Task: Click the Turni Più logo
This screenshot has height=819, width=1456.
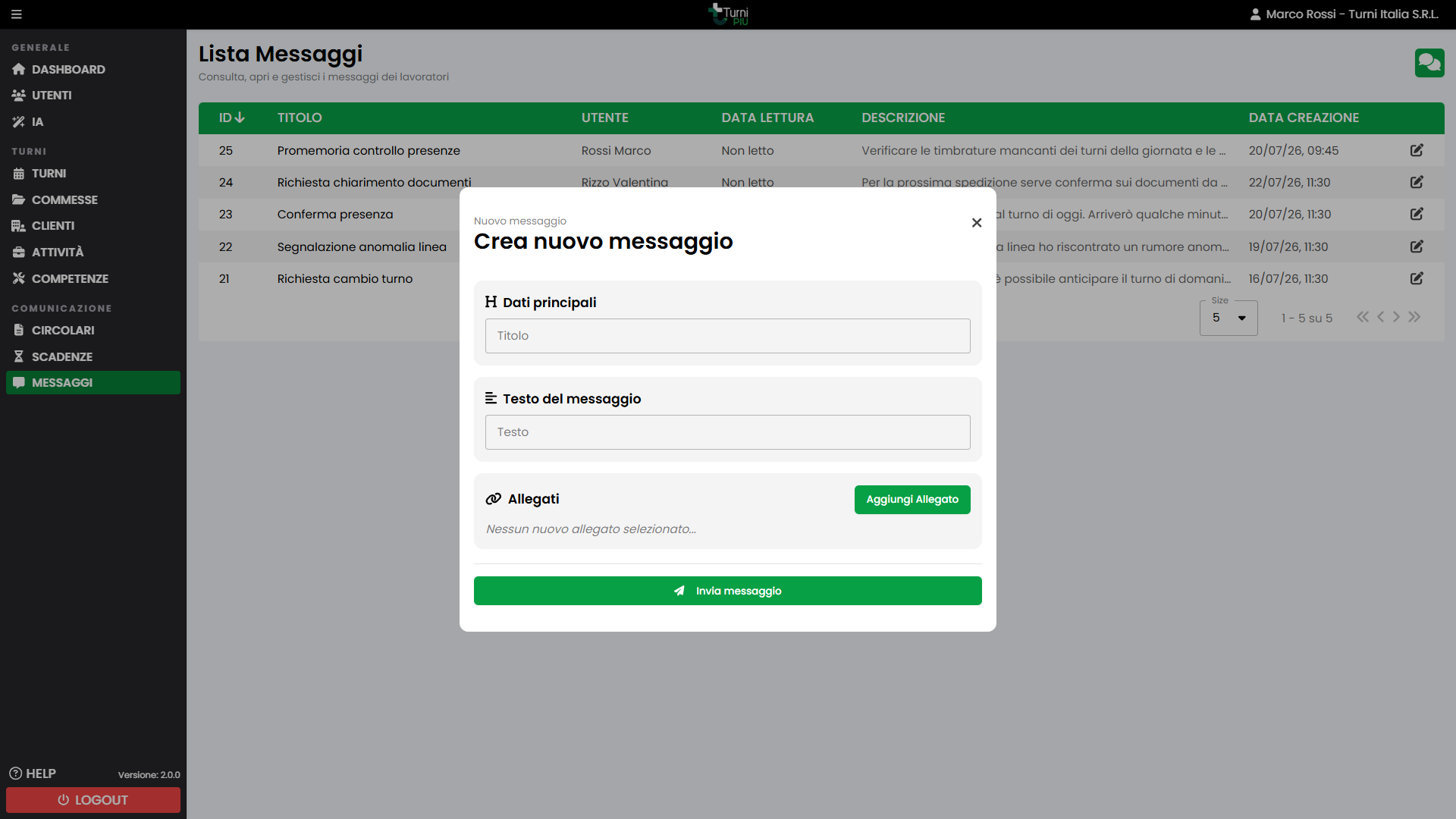Action: click(x=728, y=14)
